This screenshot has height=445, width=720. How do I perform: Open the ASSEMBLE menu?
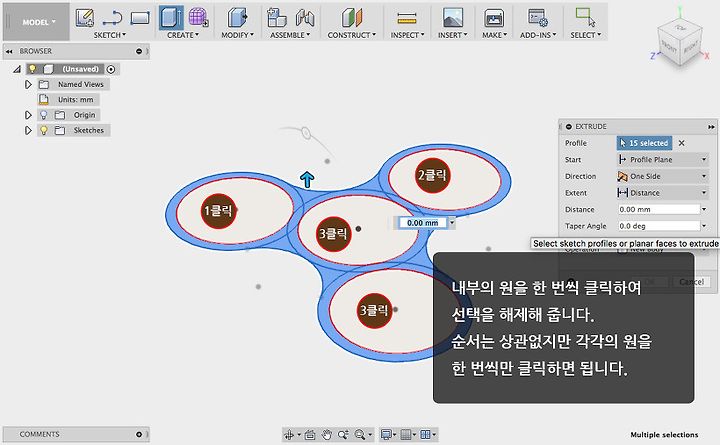[290, 35]
